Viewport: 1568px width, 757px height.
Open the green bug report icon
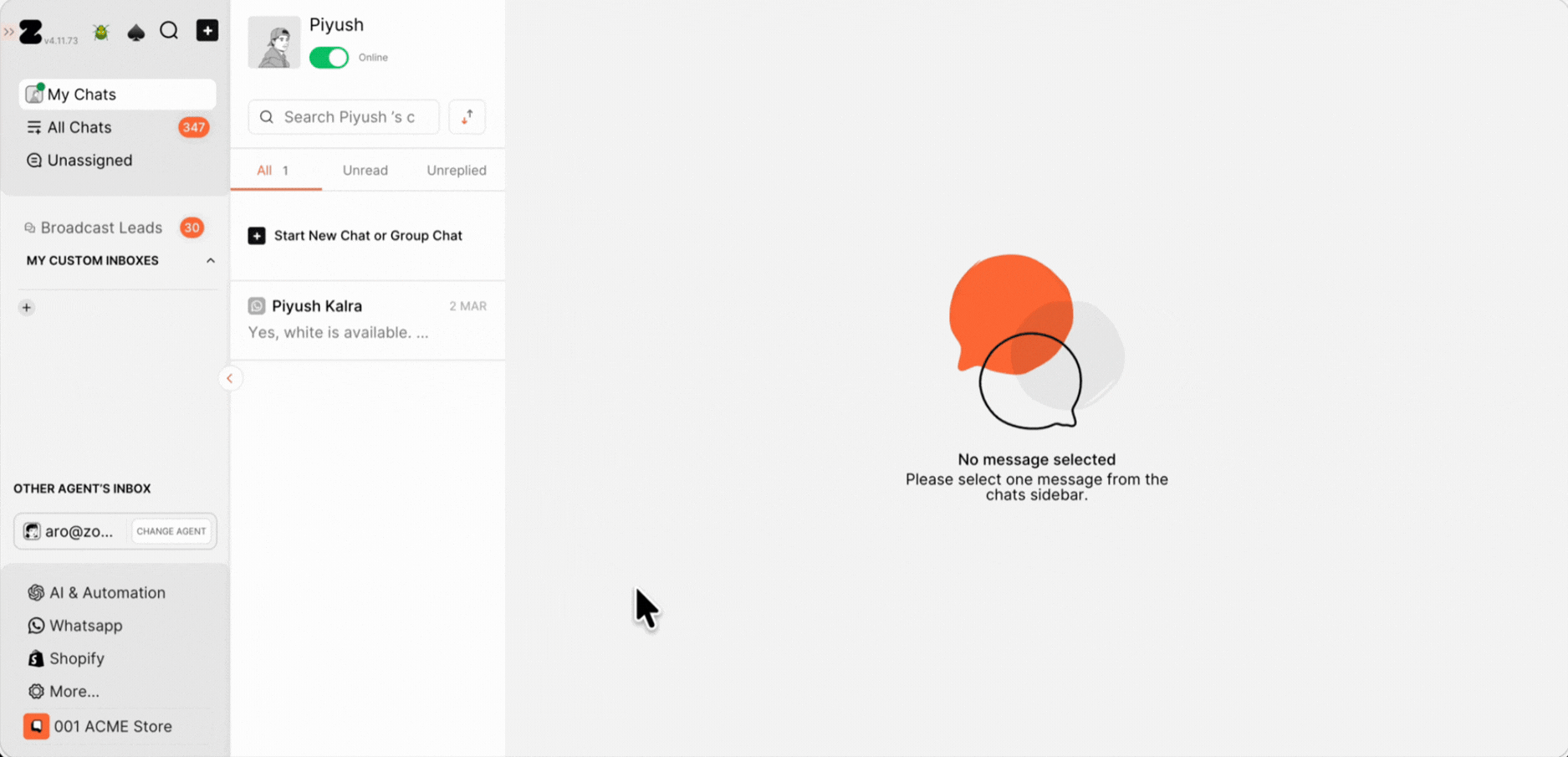101,32
